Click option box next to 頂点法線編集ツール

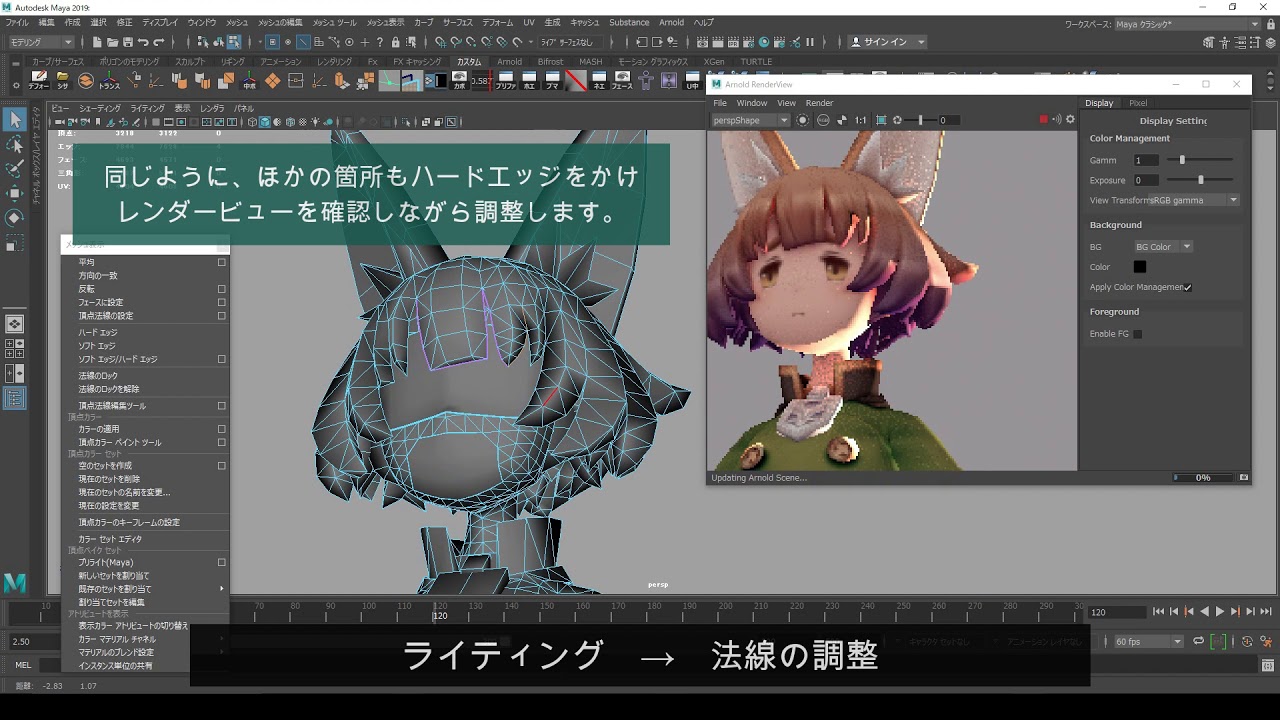point(221,406)
